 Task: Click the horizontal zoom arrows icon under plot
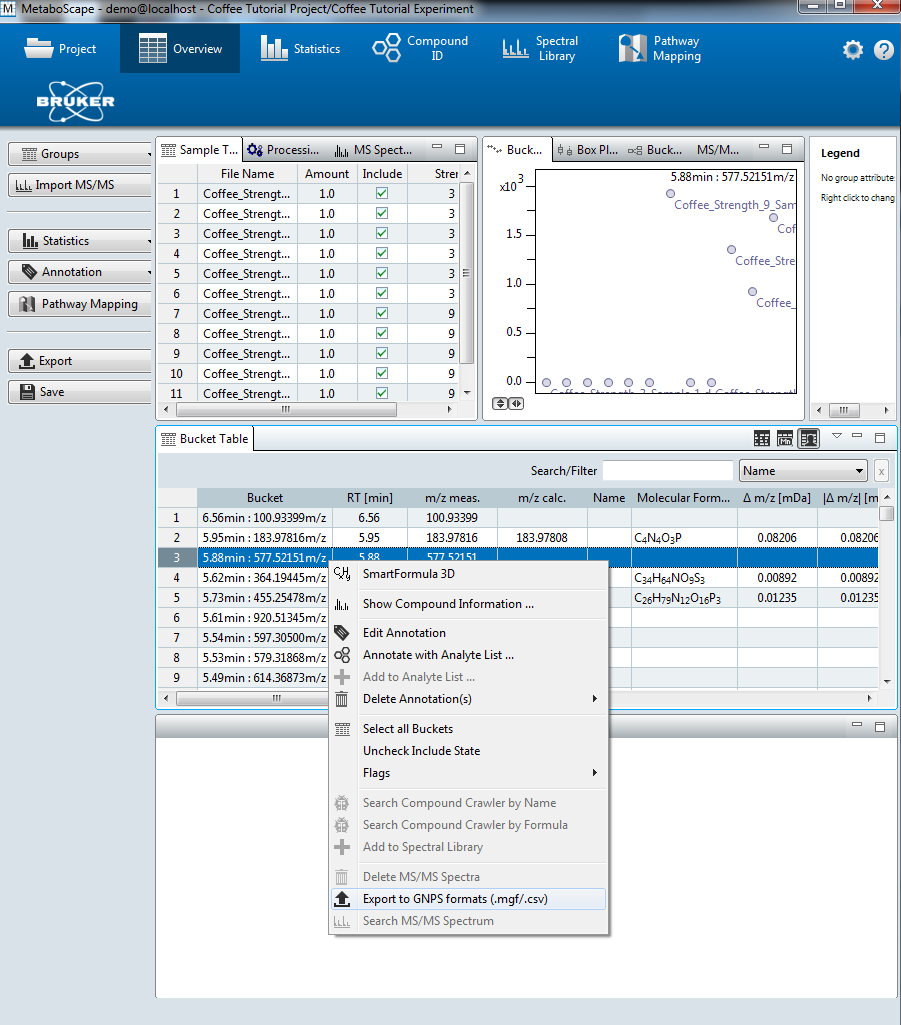pos(516,403)
